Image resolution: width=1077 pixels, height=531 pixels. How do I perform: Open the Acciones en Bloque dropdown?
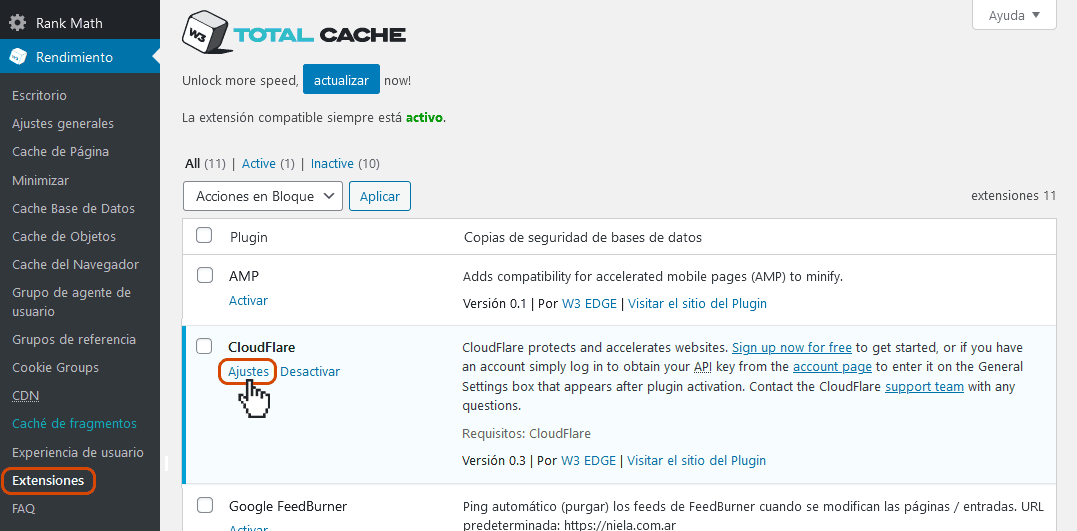click(263, 196)
